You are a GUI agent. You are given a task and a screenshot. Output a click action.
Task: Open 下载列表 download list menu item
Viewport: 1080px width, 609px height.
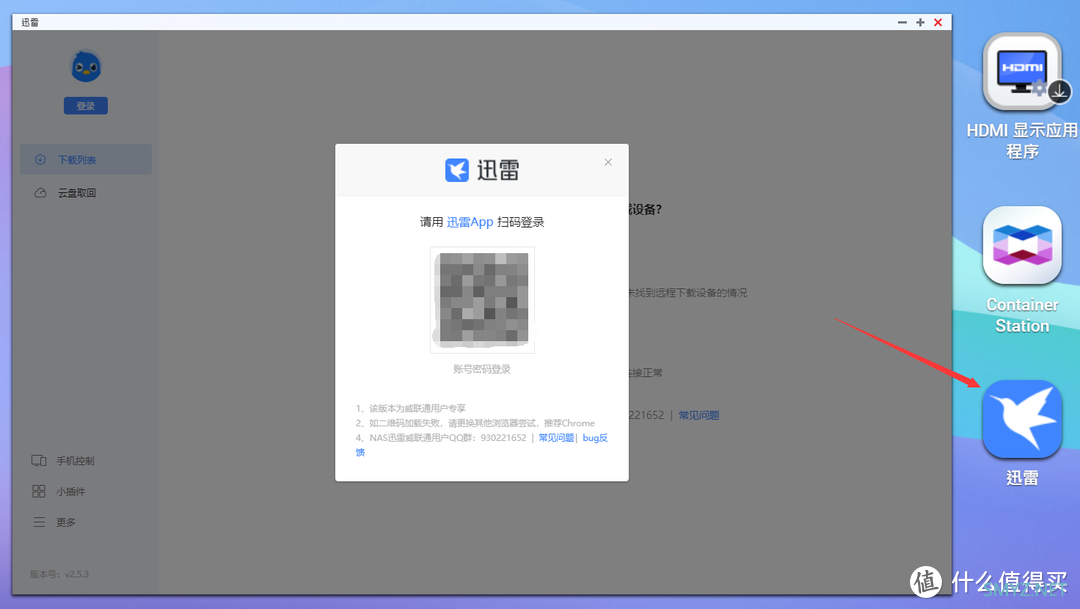86,159
